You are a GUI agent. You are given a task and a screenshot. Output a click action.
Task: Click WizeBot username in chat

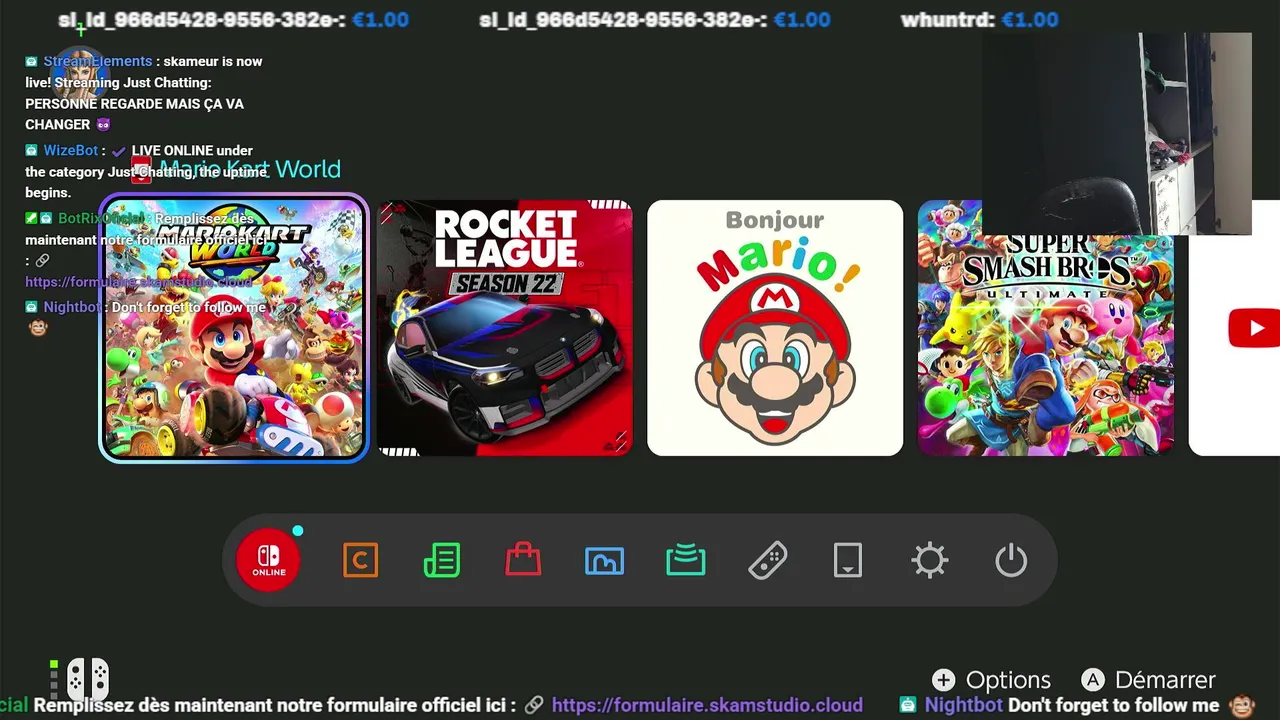point(71,150)
